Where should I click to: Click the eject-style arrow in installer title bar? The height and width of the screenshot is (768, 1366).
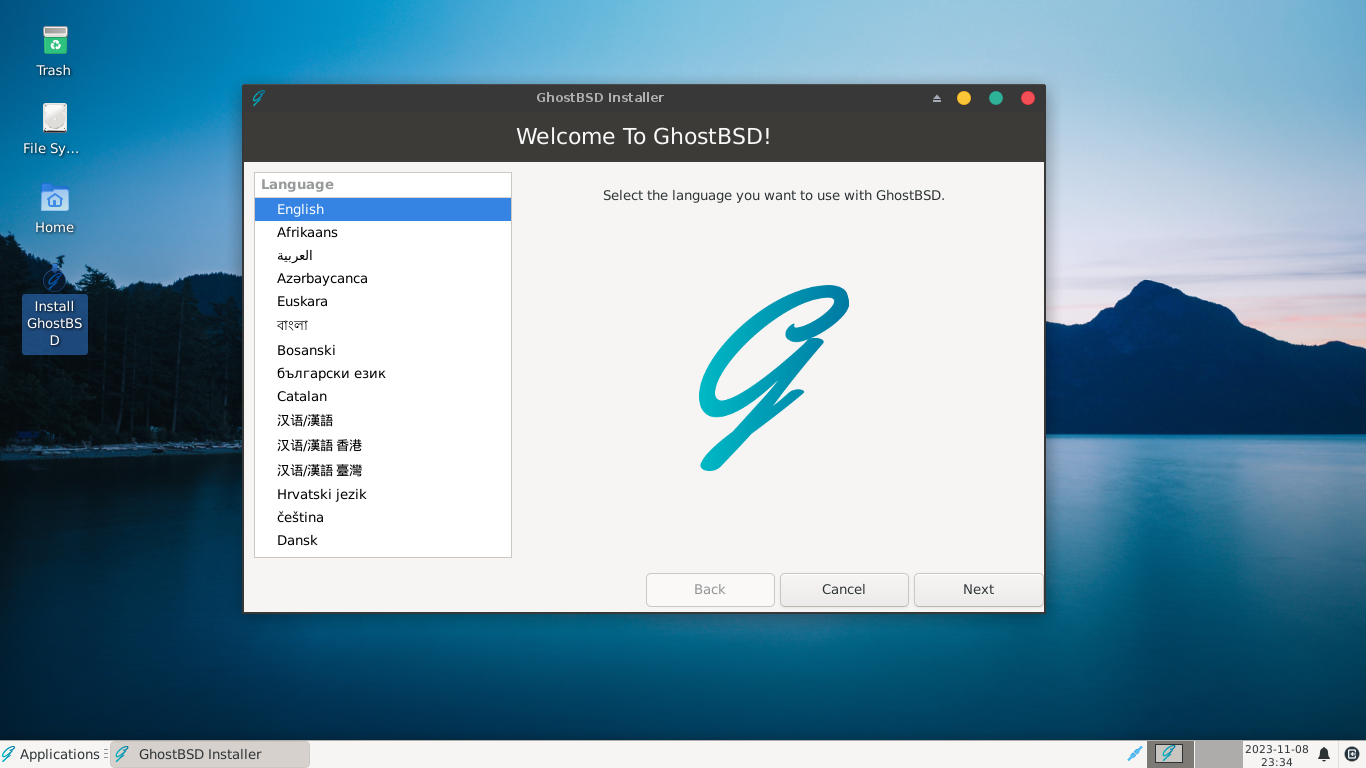tap(937, 98)
